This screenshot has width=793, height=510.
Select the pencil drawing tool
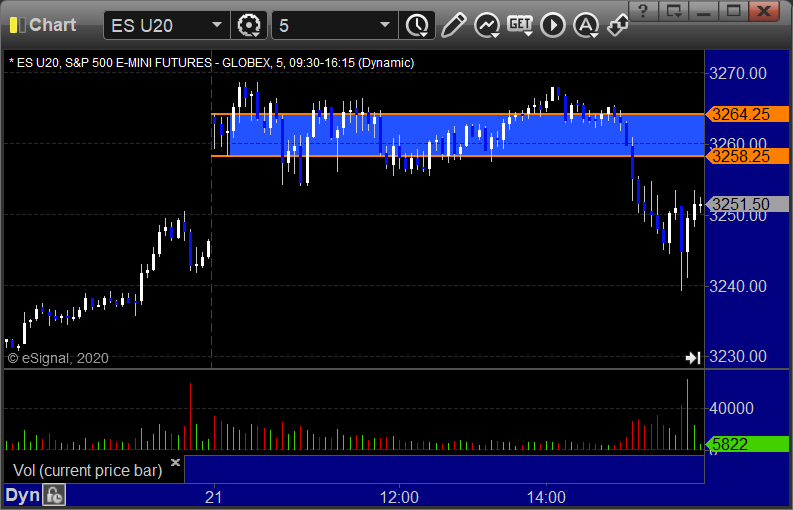click(x=453, y=25)
